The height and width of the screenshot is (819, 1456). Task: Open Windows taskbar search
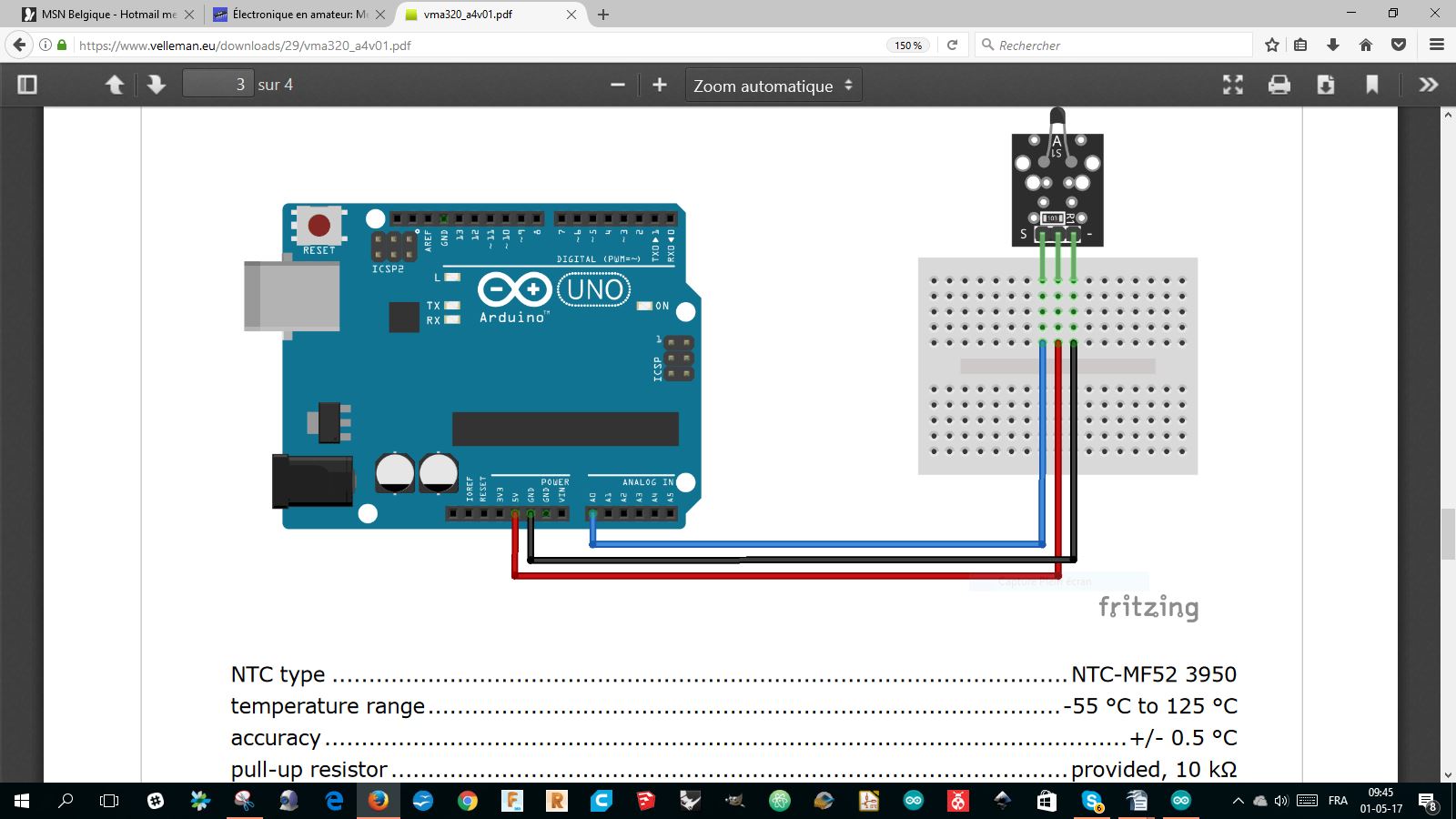pos(66,801)
